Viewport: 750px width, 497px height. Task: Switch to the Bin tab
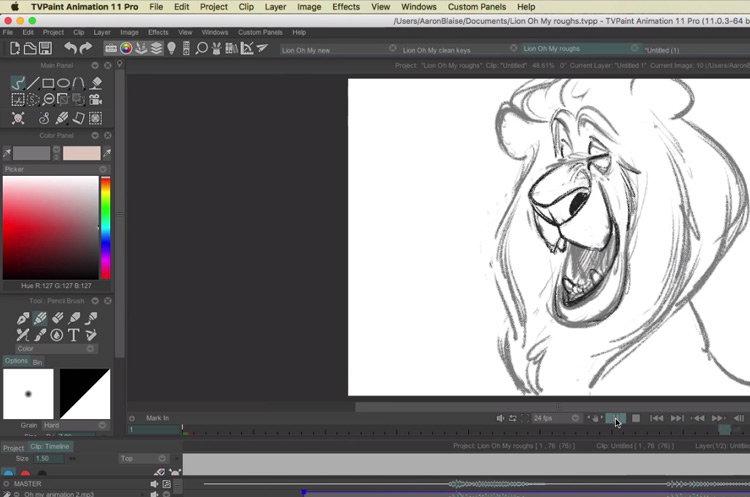point(37,362)
